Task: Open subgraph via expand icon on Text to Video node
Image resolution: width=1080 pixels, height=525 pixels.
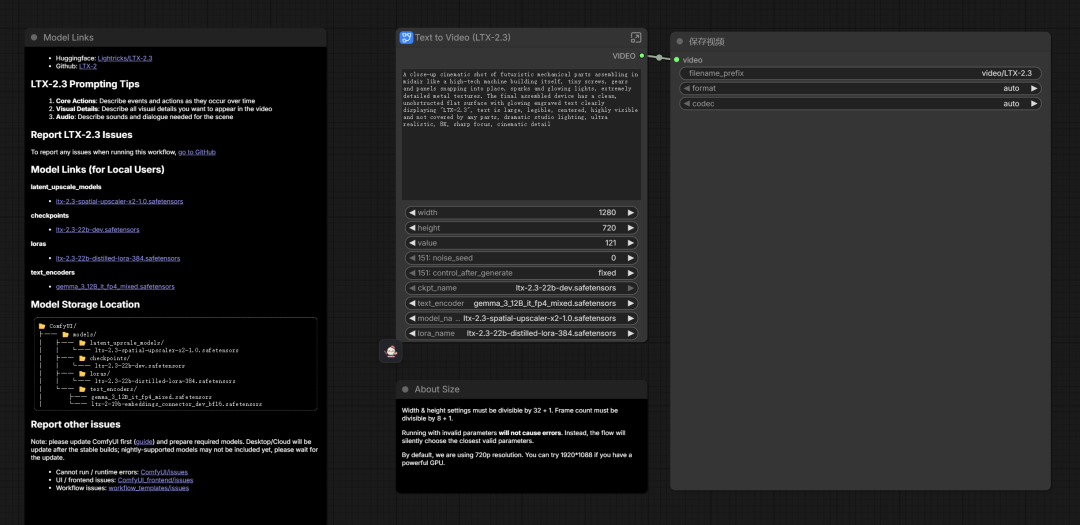Action: pyautogui.click(x=636, y=37)
